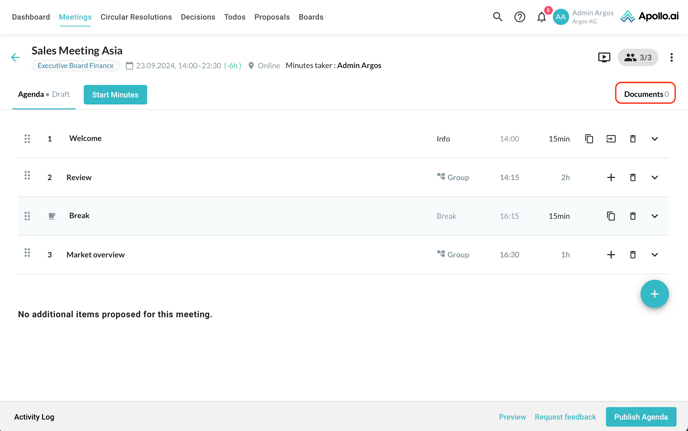The height and width of the screenshot is (431, 688).
Task: Click the search magnifier icon
Action: coord(497,17)
